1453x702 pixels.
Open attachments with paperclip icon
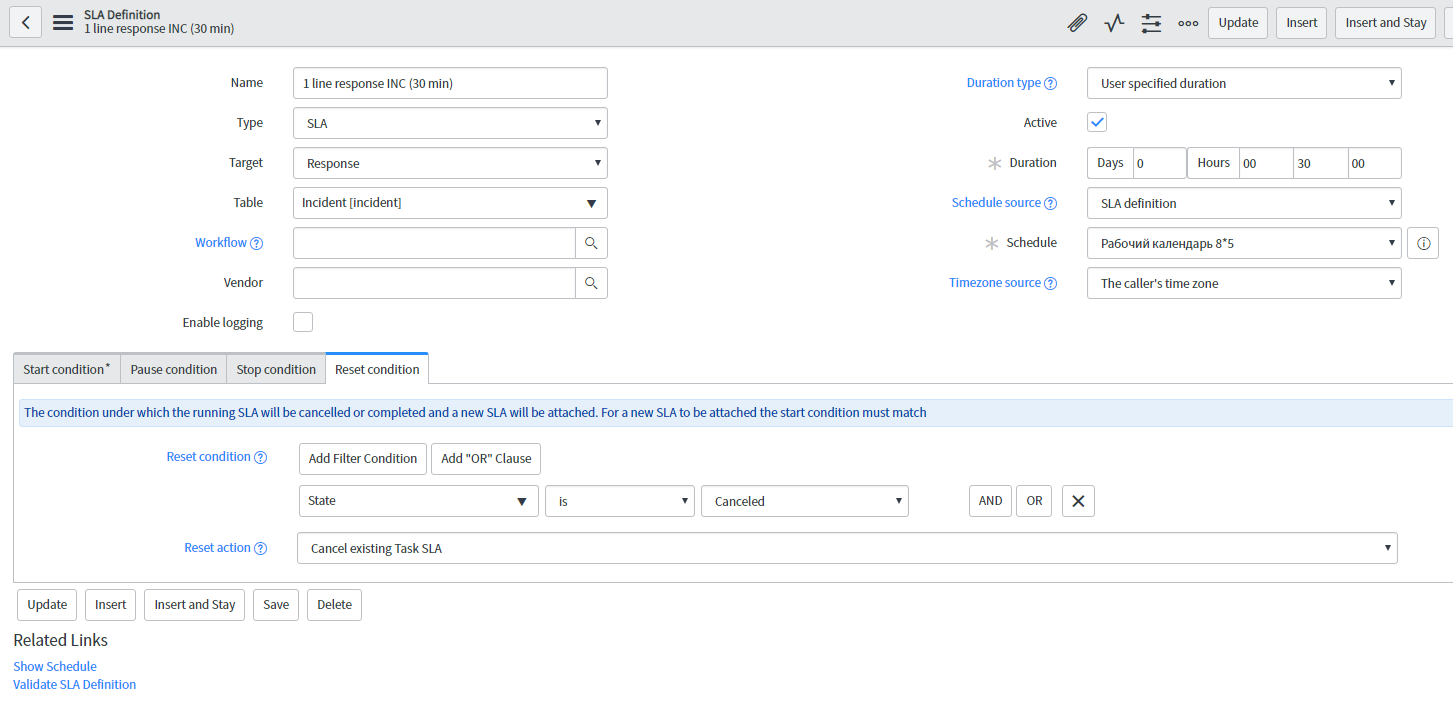(x=1077, y=23)
